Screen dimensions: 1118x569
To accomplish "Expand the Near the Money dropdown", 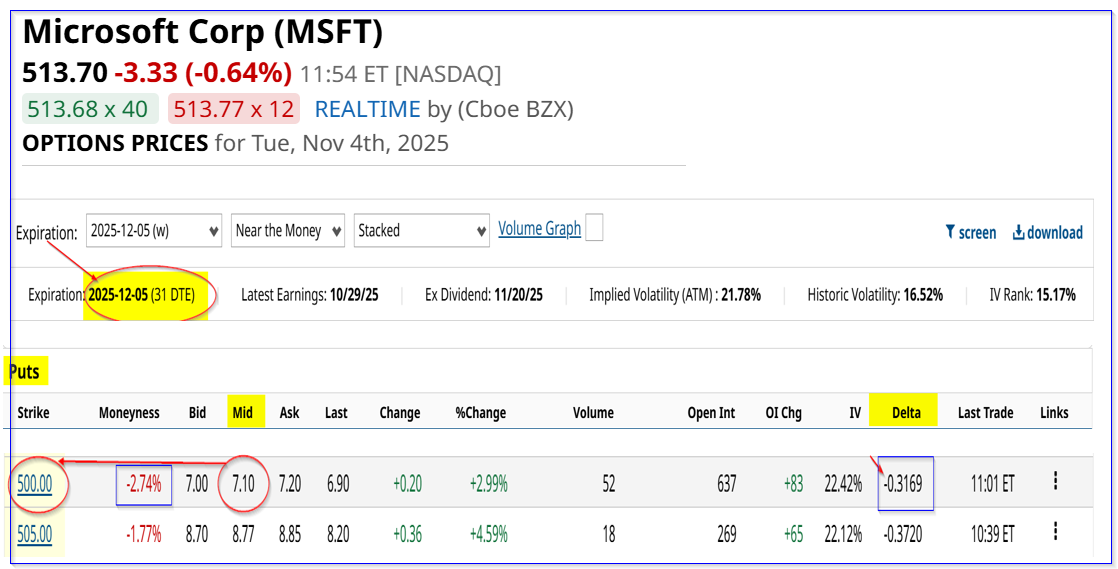I will click(x=288, y=230).
